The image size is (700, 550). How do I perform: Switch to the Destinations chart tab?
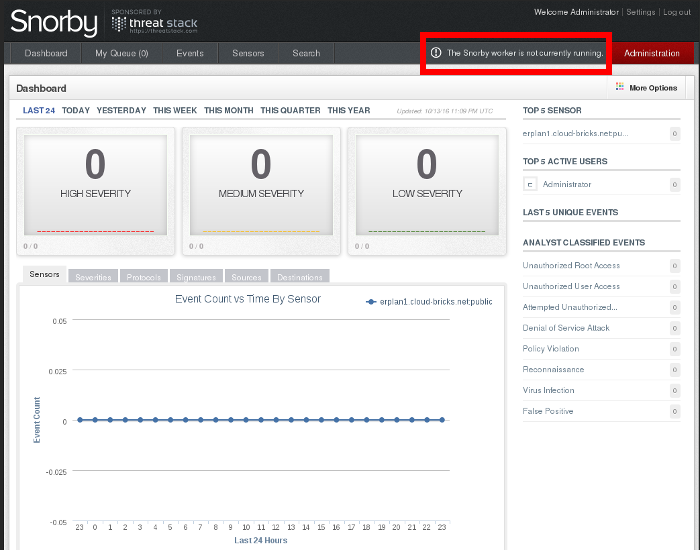(300, 277)
